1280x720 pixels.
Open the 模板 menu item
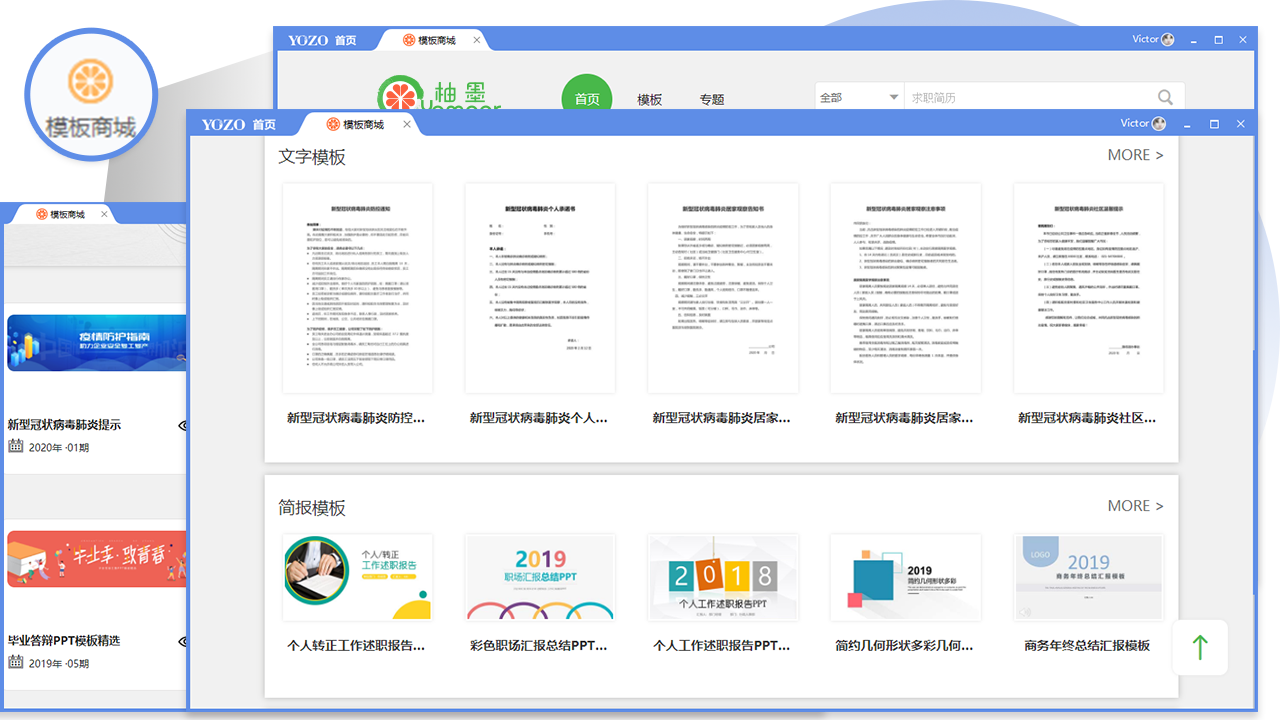pyautogui.click(x=649, y=99)
